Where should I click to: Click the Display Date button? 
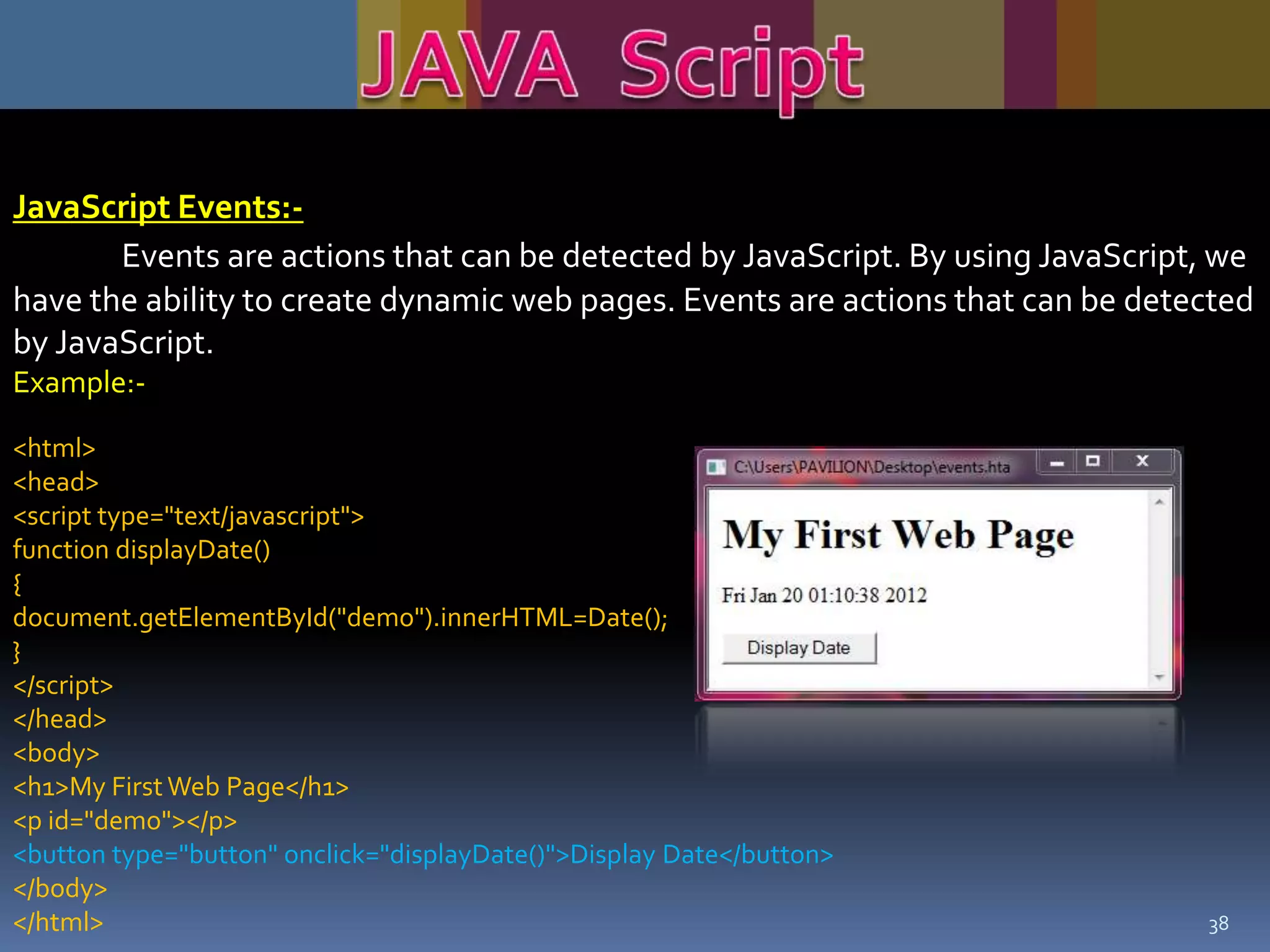(x=799, y=648)
